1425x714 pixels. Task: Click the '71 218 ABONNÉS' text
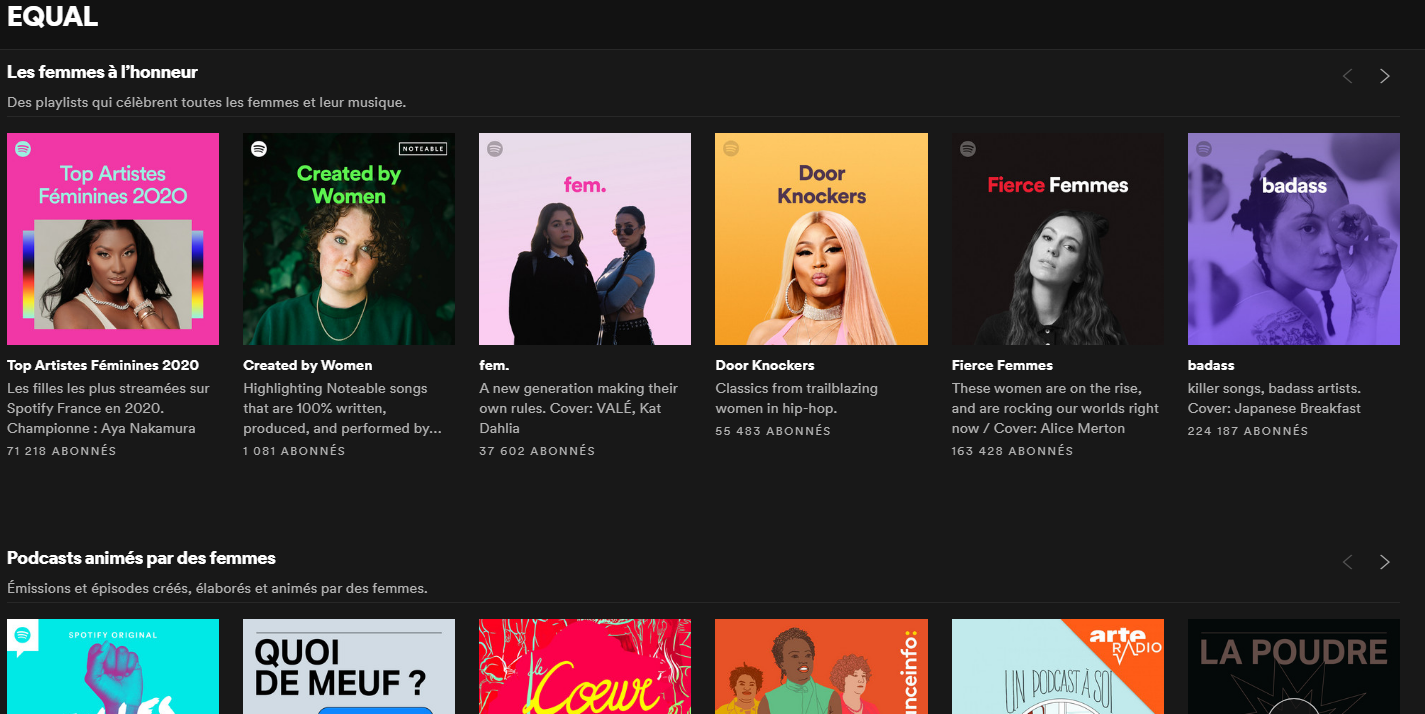coord(61,451)
